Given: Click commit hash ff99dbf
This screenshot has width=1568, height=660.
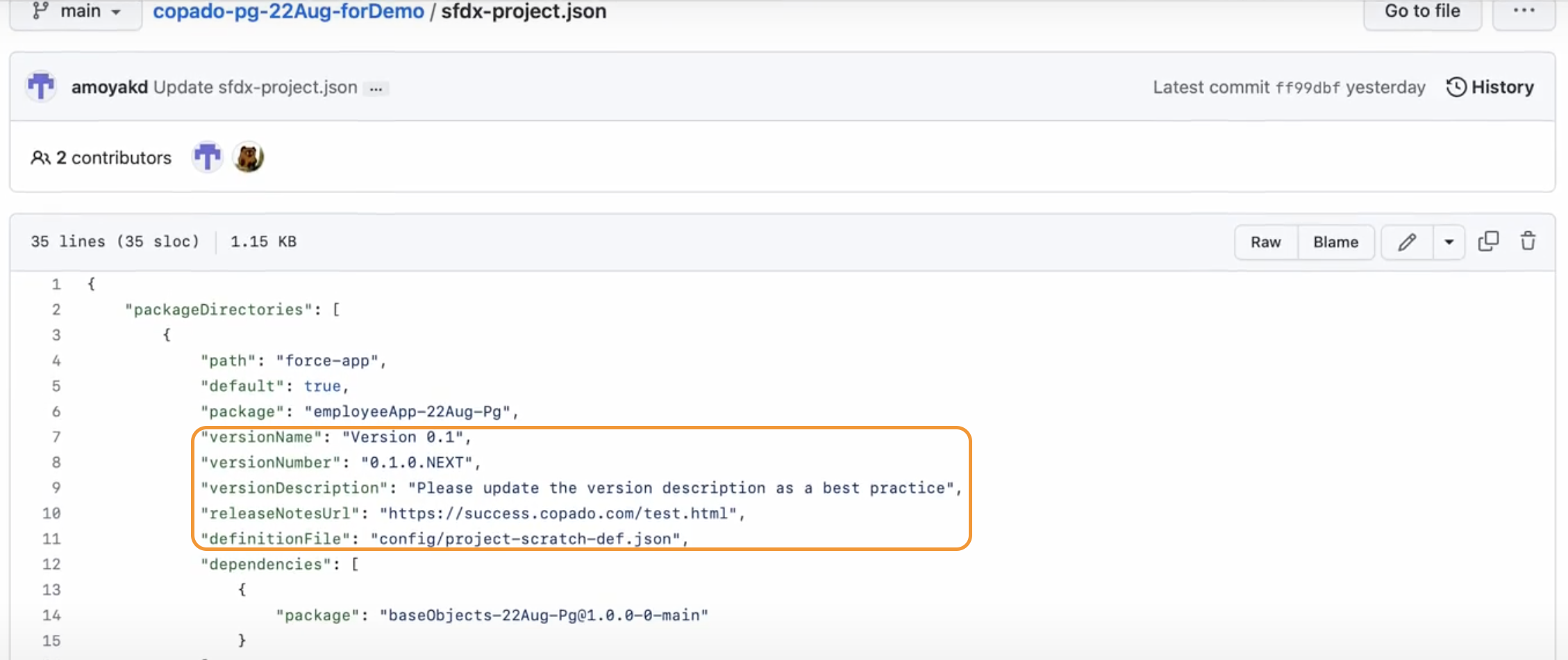Looking at the screenshot, I should 1307,88.
